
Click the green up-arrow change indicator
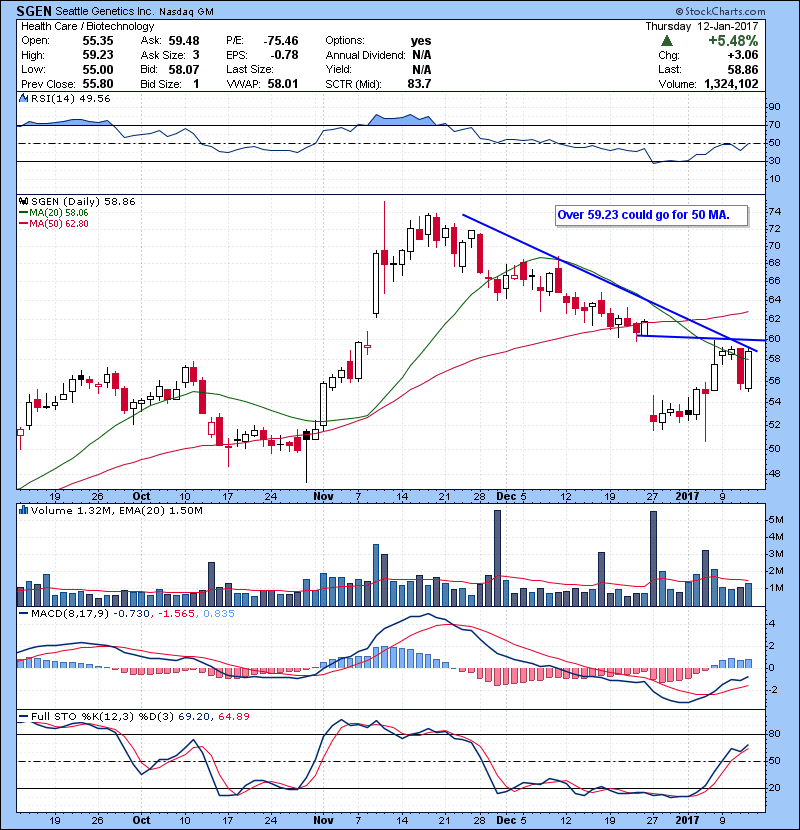click(667, 41)
